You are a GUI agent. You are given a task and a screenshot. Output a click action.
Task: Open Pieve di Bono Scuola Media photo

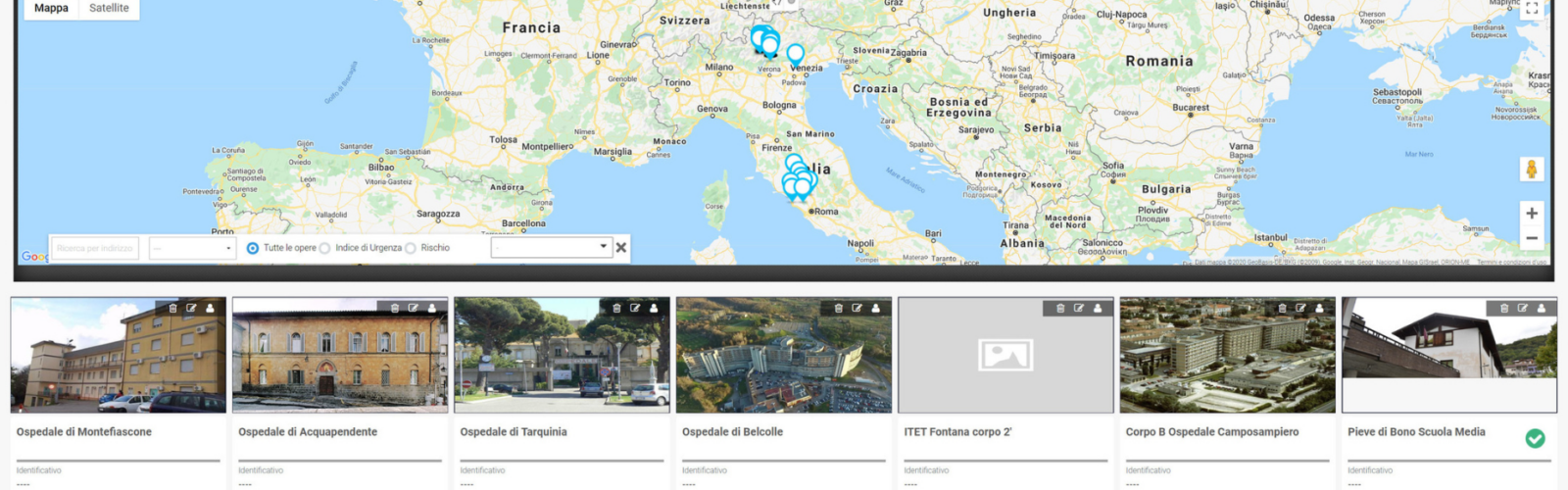(x=1449, y=355)
